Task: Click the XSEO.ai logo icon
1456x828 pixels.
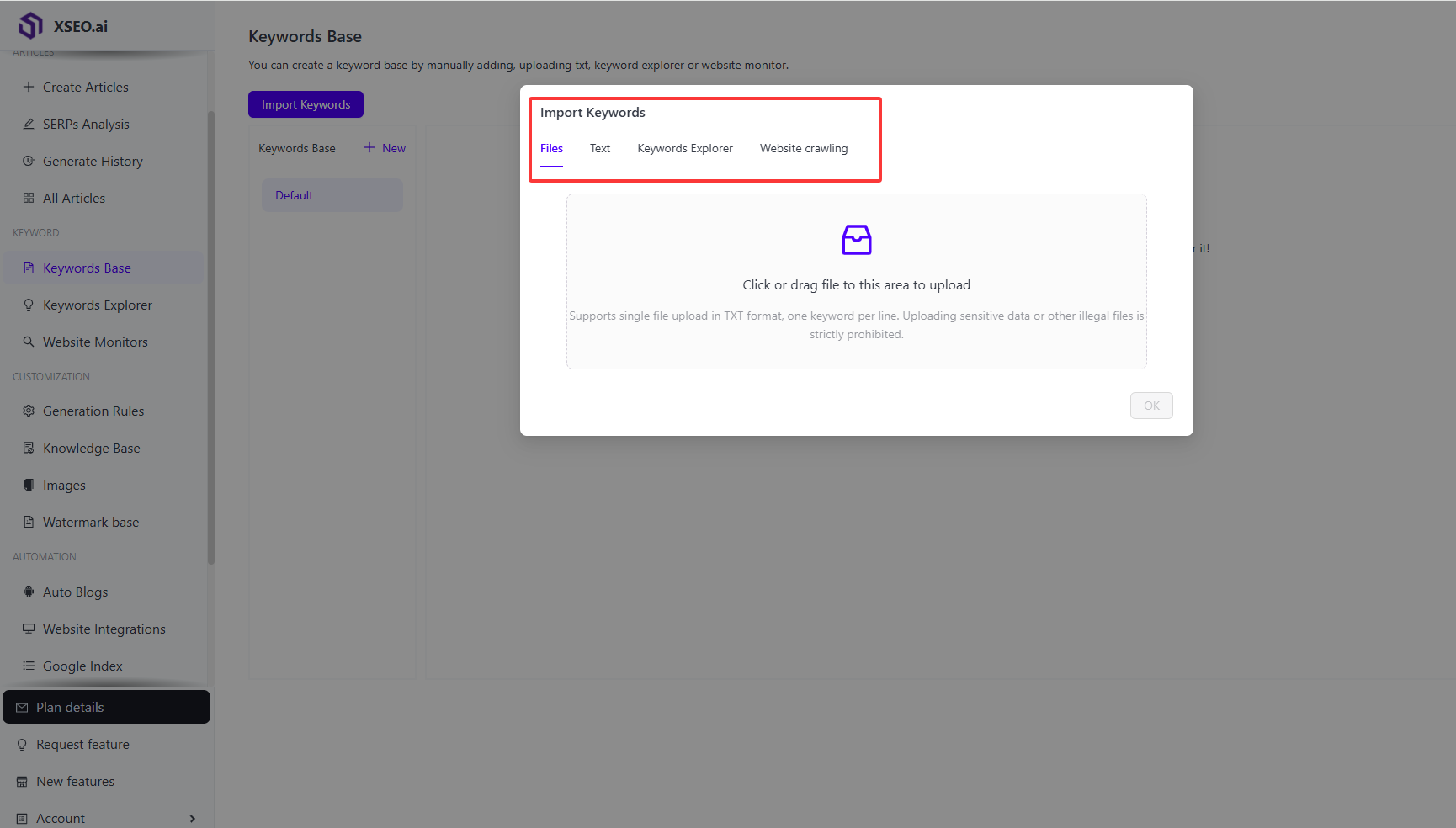Action: tap(30, 26)
